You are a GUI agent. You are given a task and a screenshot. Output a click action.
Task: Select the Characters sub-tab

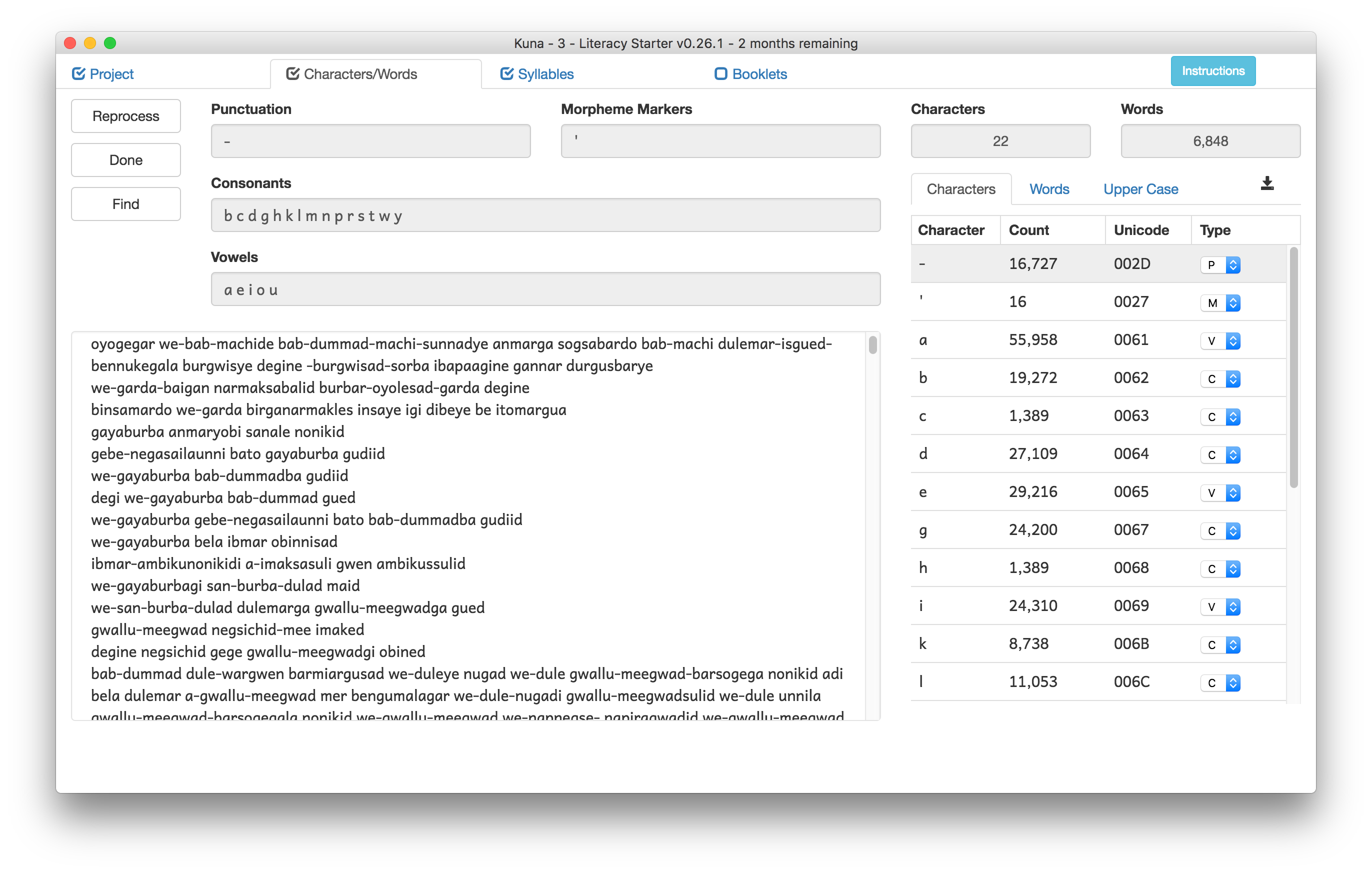coord(961,189)
